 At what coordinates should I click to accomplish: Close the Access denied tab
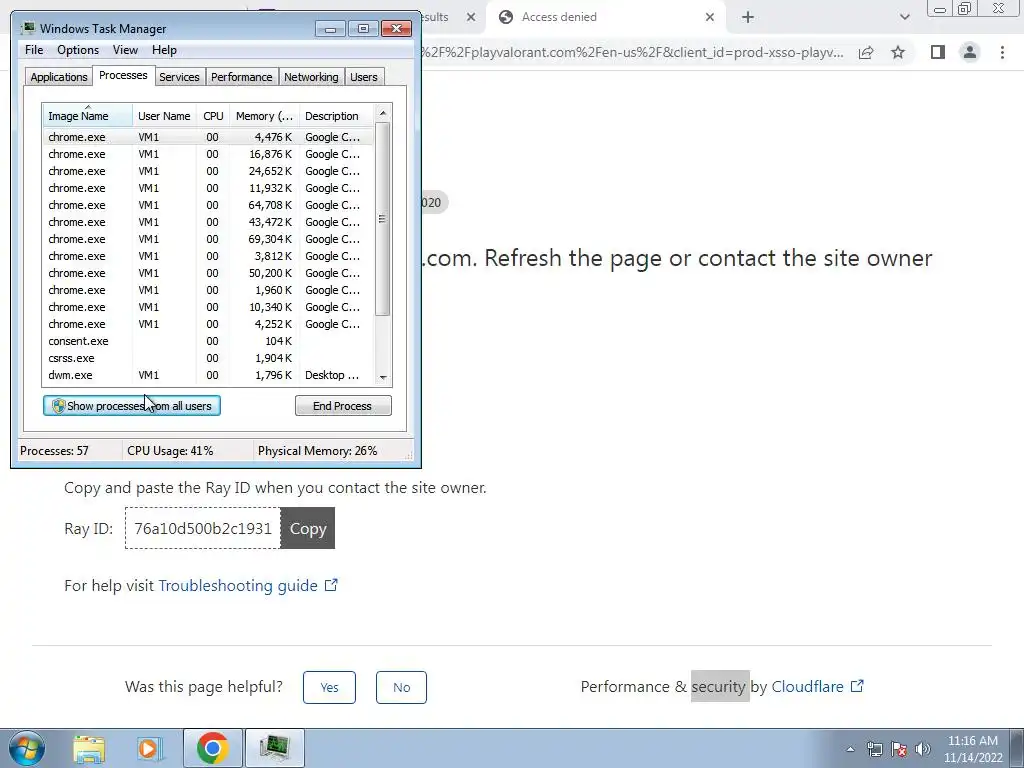tap(710, 17)
